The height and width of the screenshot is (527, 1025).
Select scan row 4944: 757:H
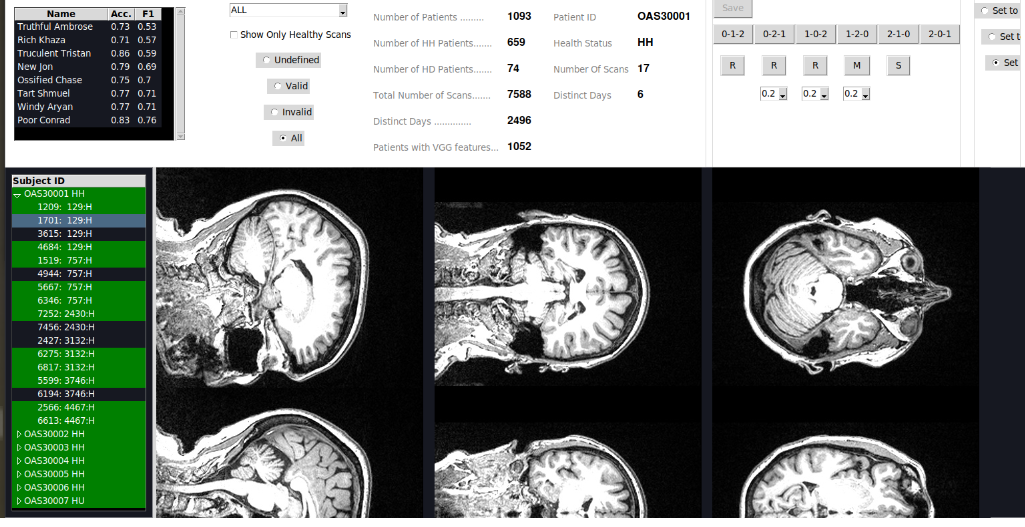tap(78, 274)
